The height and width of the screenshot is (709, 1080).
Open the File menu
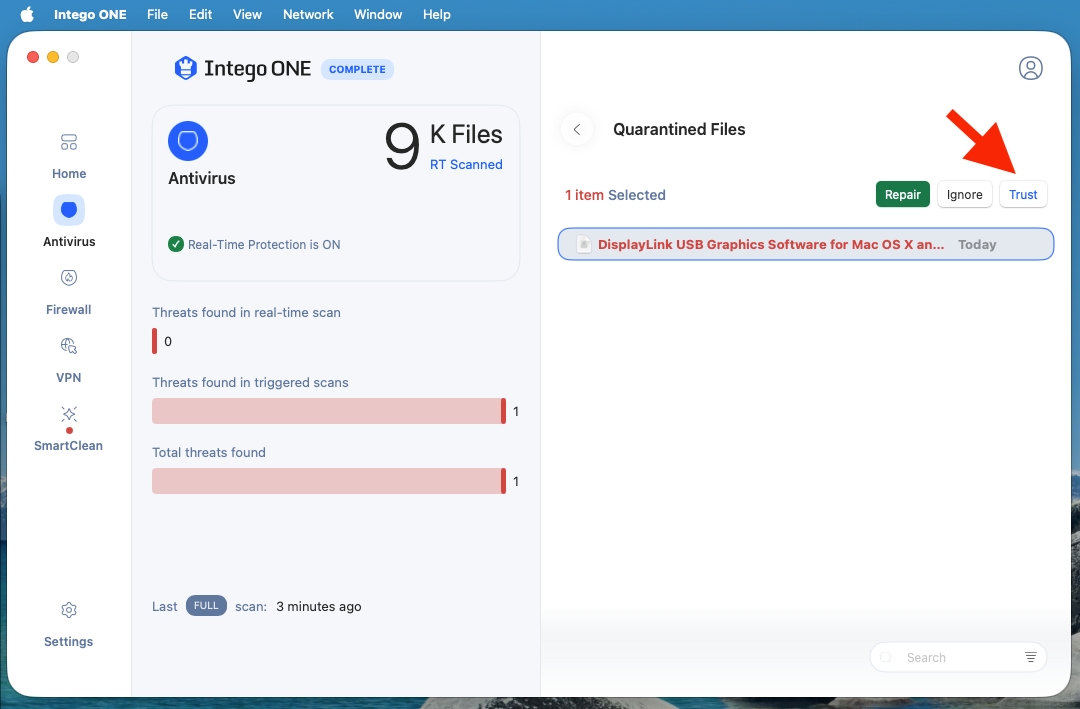coord(157,14)
